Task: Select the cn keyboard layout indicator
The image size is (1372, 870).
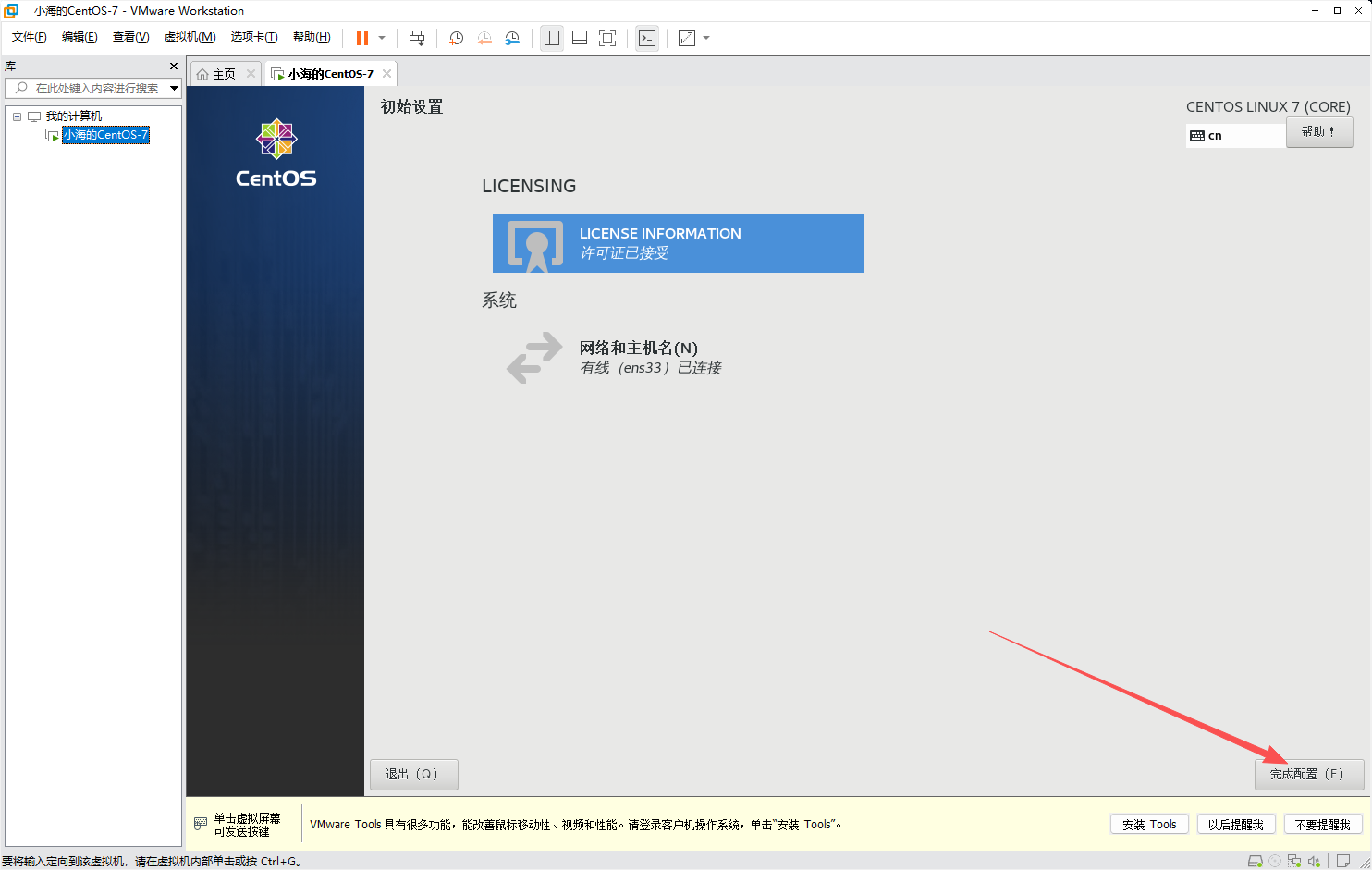Action: (1235, 135)
